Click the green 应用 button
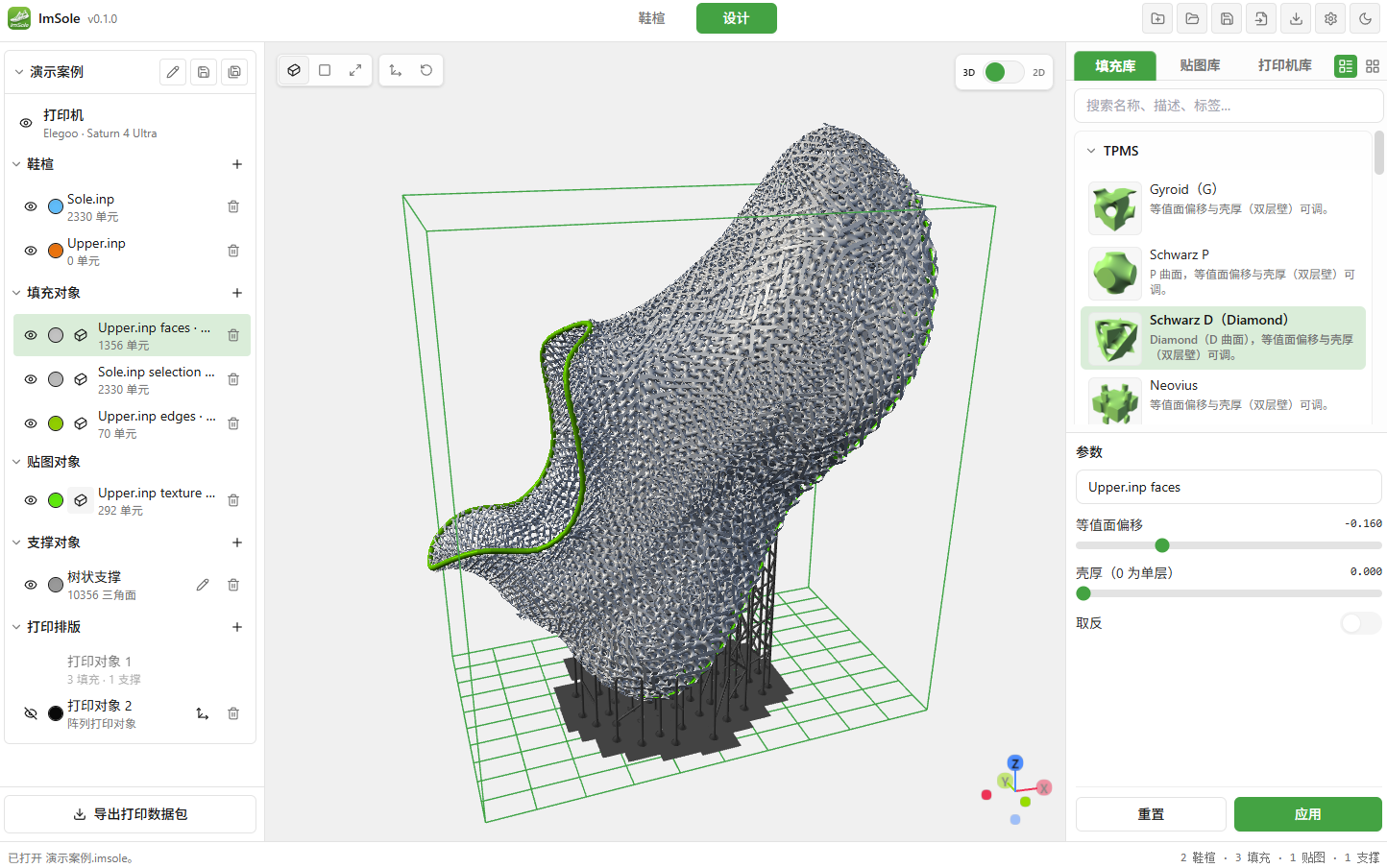1387x868 pixels. [1308, 814]
